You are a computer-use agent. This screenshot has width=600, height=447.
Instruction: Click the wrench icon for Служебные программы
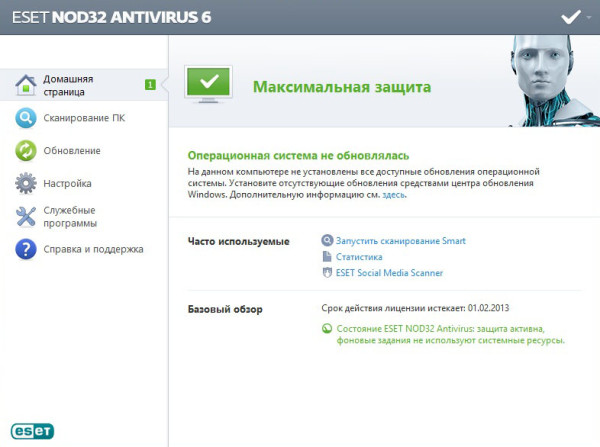[26, 216]
